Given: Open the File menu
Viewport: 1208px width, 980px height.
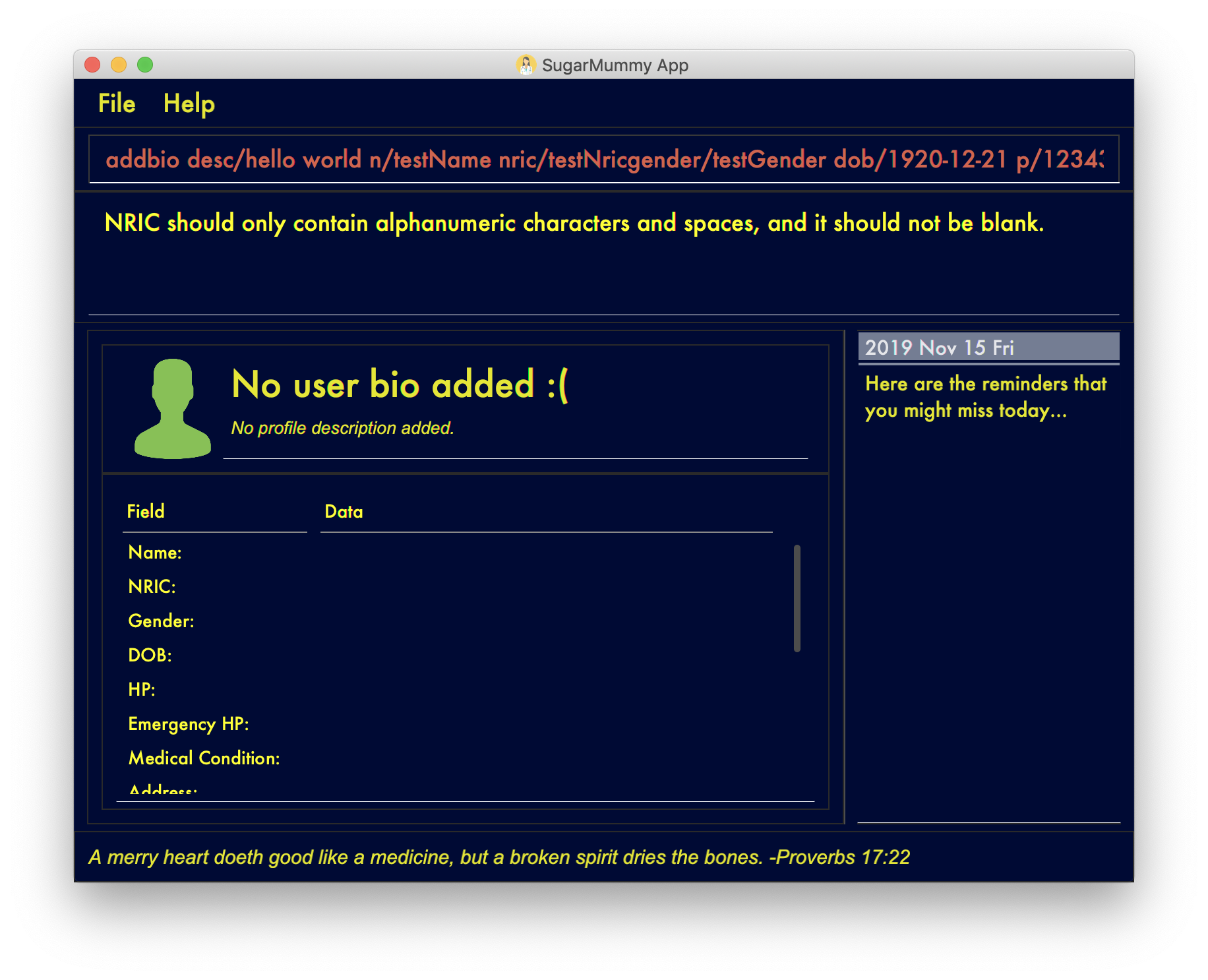Looking at the screenshot, I should [x=116, y=104].
